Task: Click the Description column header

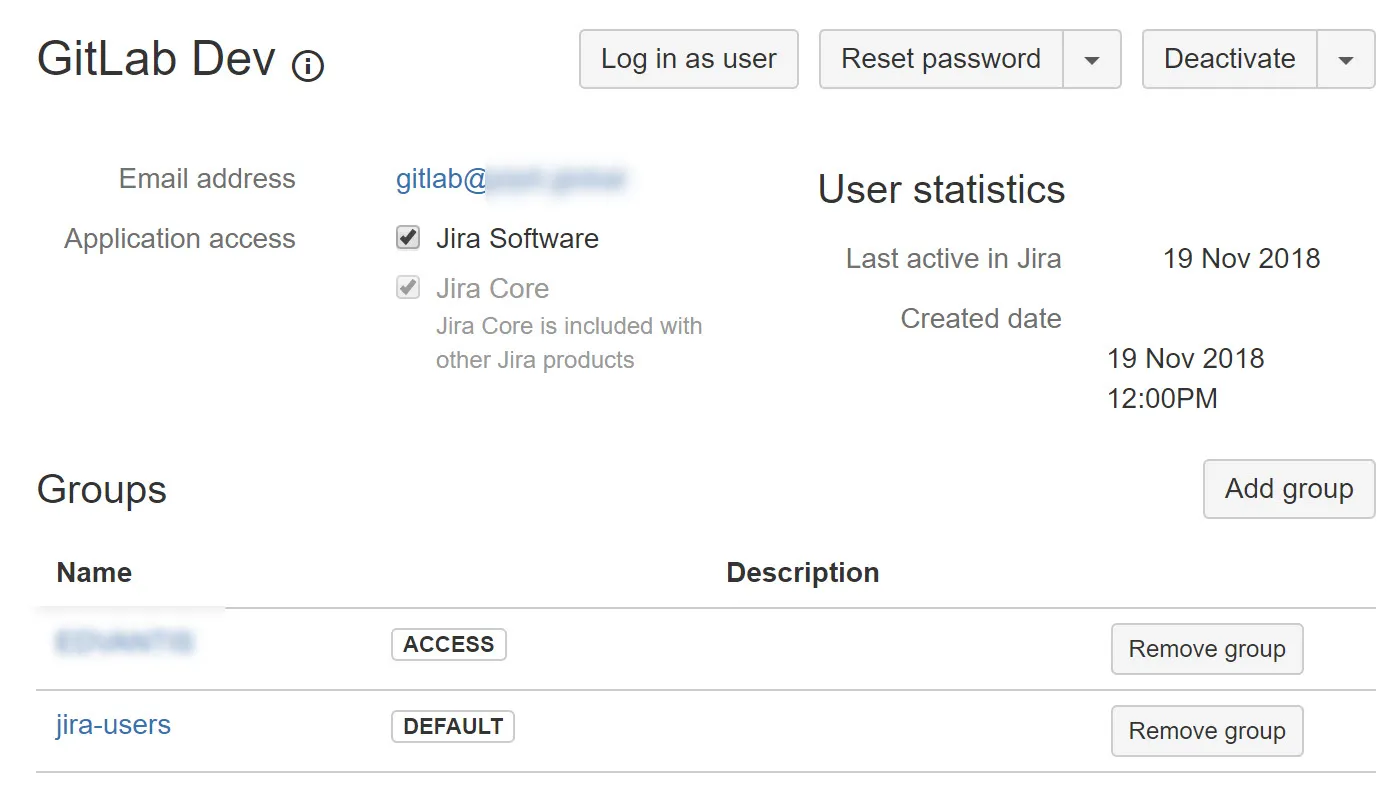Action: click(x=803, y=572)
